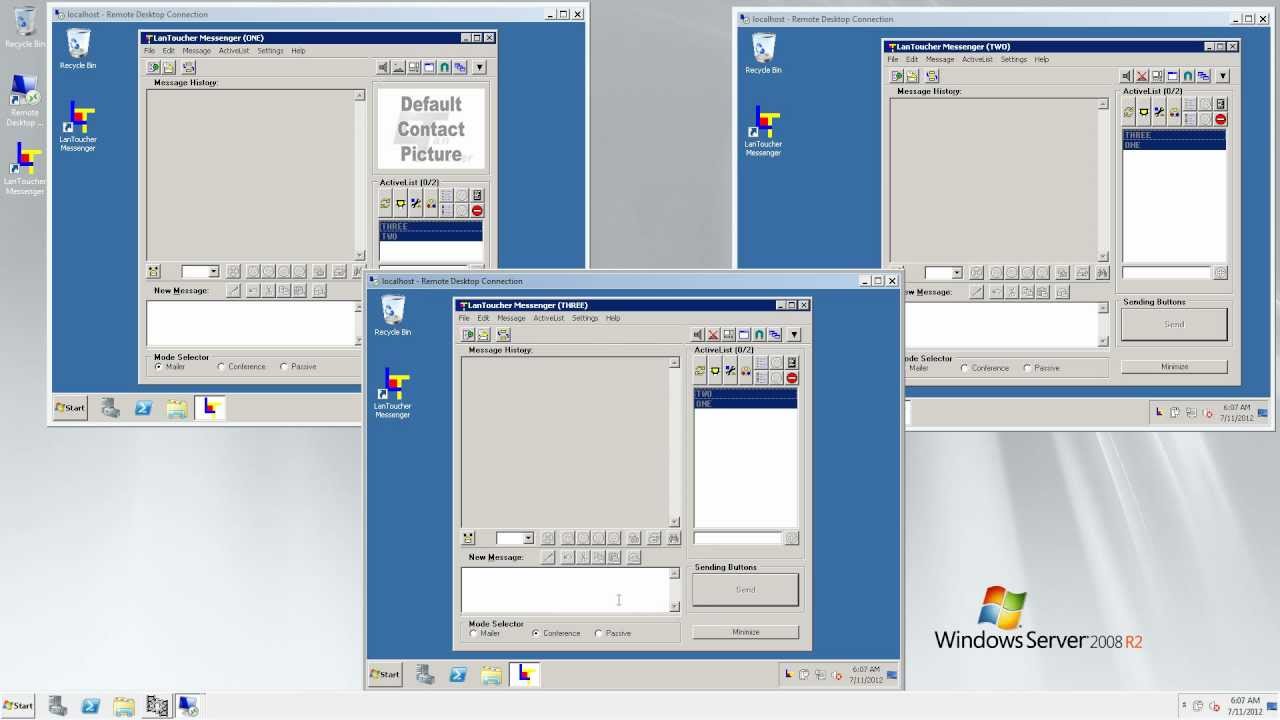
Task: Click the binoculars search icon in TWO window
Action: coord(1102,273)
